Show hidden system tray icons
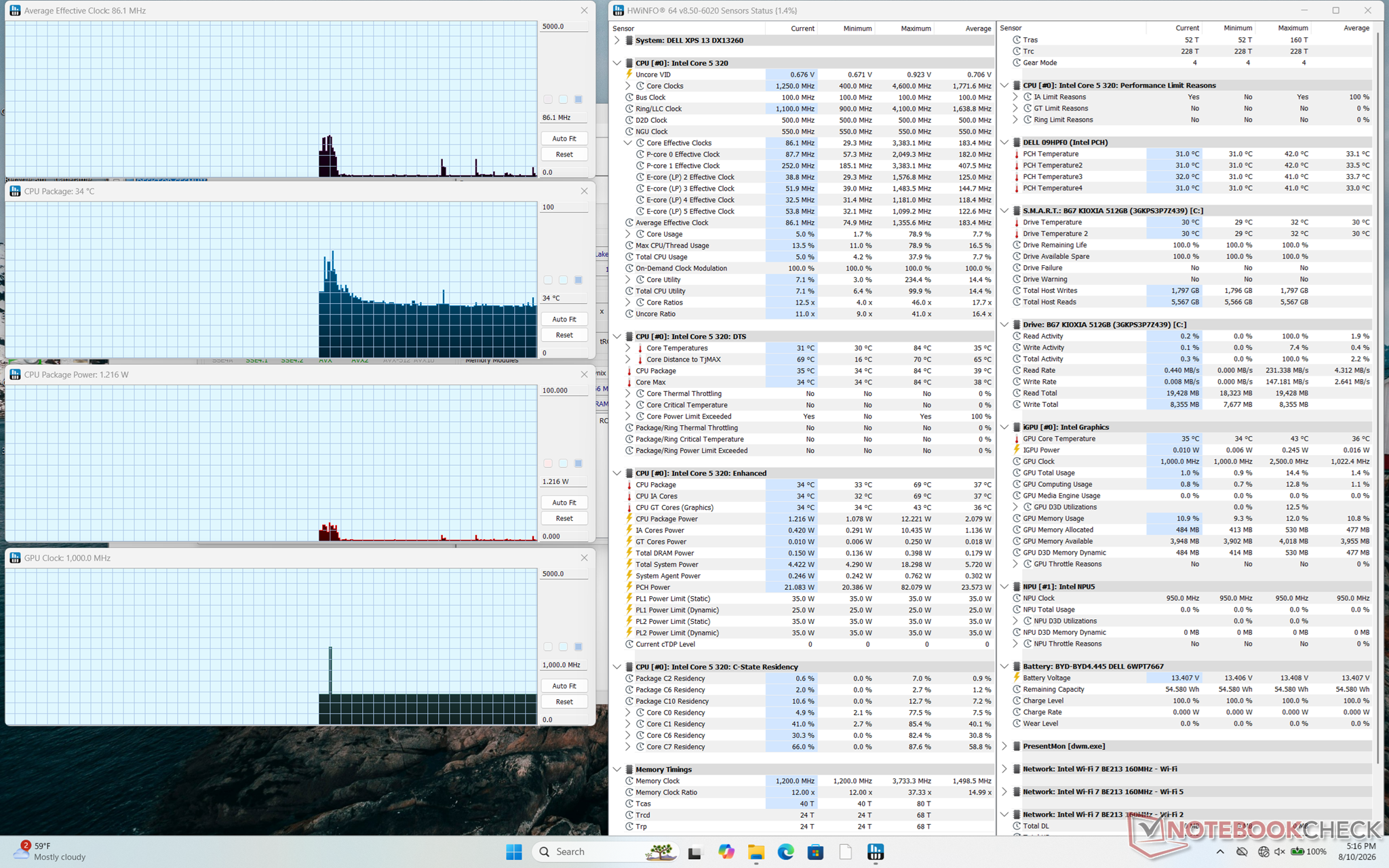Screen dimensions: 1389x868 pos(1220,852)
